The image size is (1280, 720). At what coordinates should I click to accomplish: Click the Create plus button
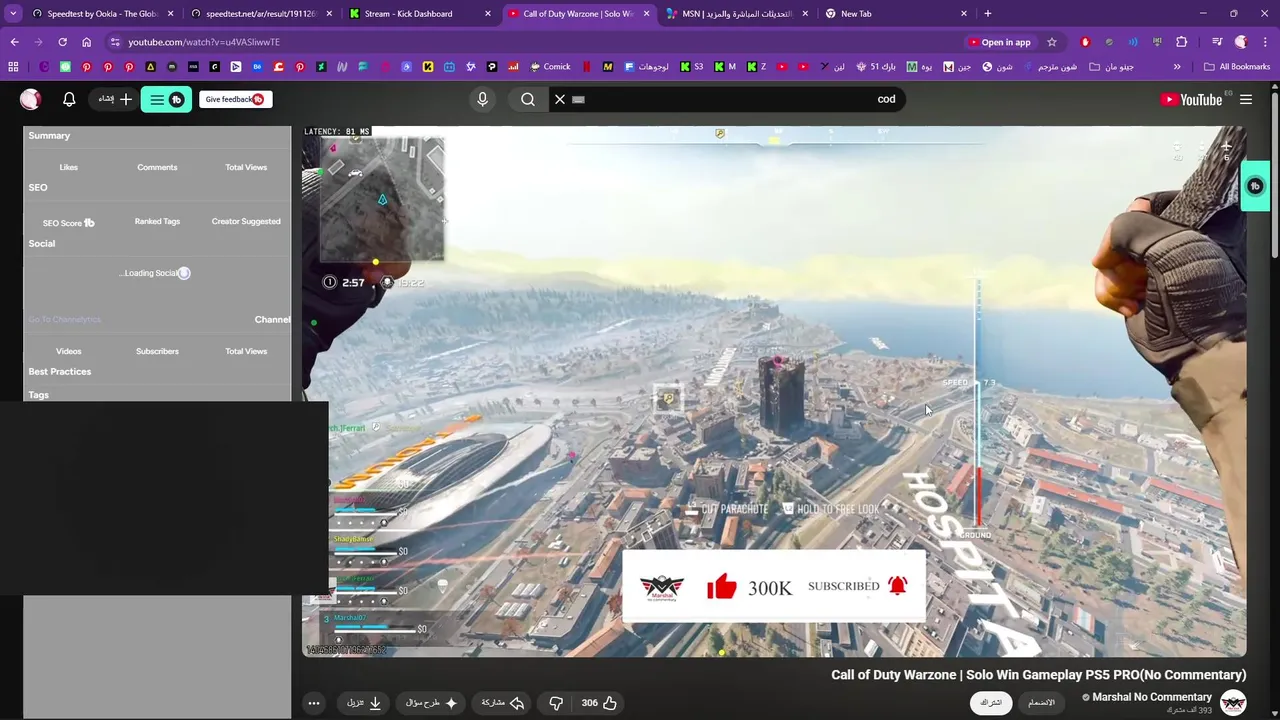116,99
